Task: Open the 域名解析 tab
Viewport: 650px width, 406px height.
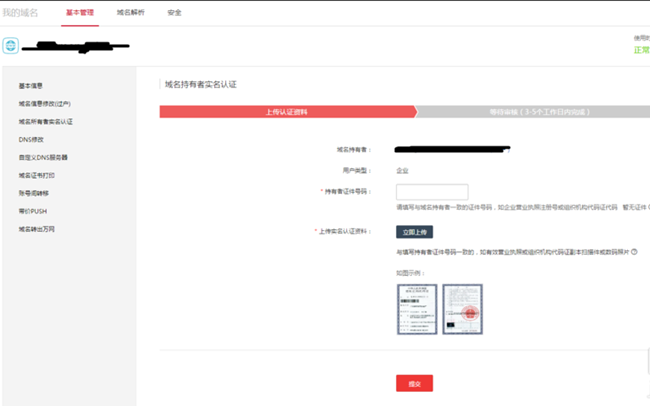Action: click(131, 13)
